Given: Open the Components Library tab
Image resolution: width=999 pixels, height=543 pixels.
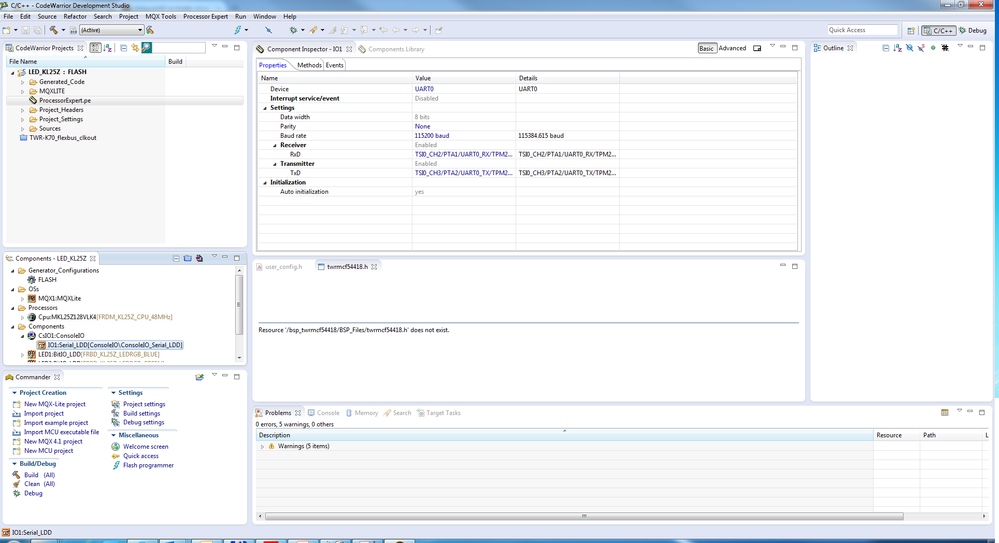Looking at the screenshot, I should click(x=391, y=49).
